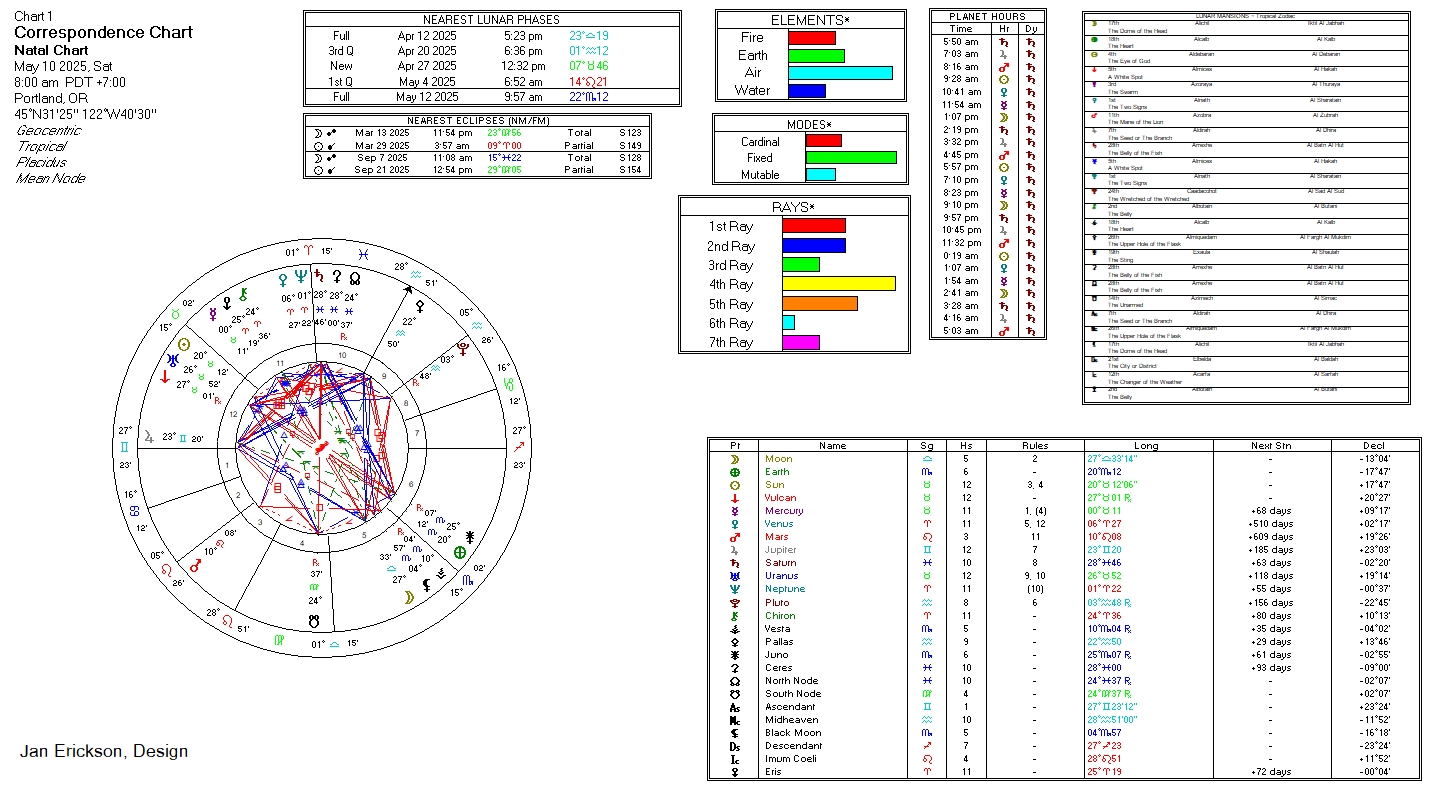This screenshot has width=1437, height=789.
Task: Click the green Earth symbol on the chart wheel
Action: tap(460, 552)
